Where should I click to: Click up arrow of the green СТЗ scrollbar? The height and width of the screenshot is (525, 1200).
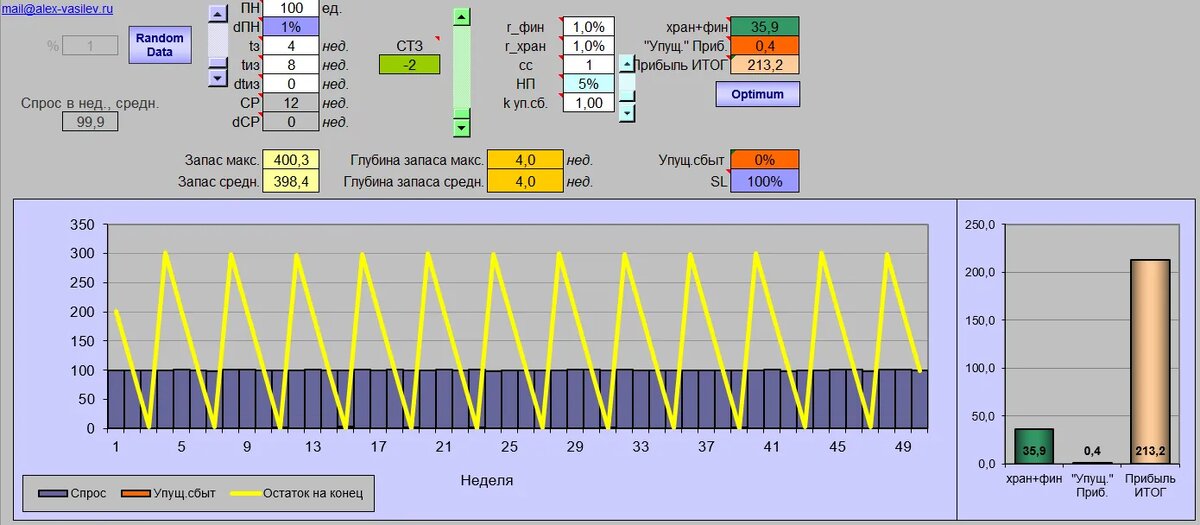[461, 17]
